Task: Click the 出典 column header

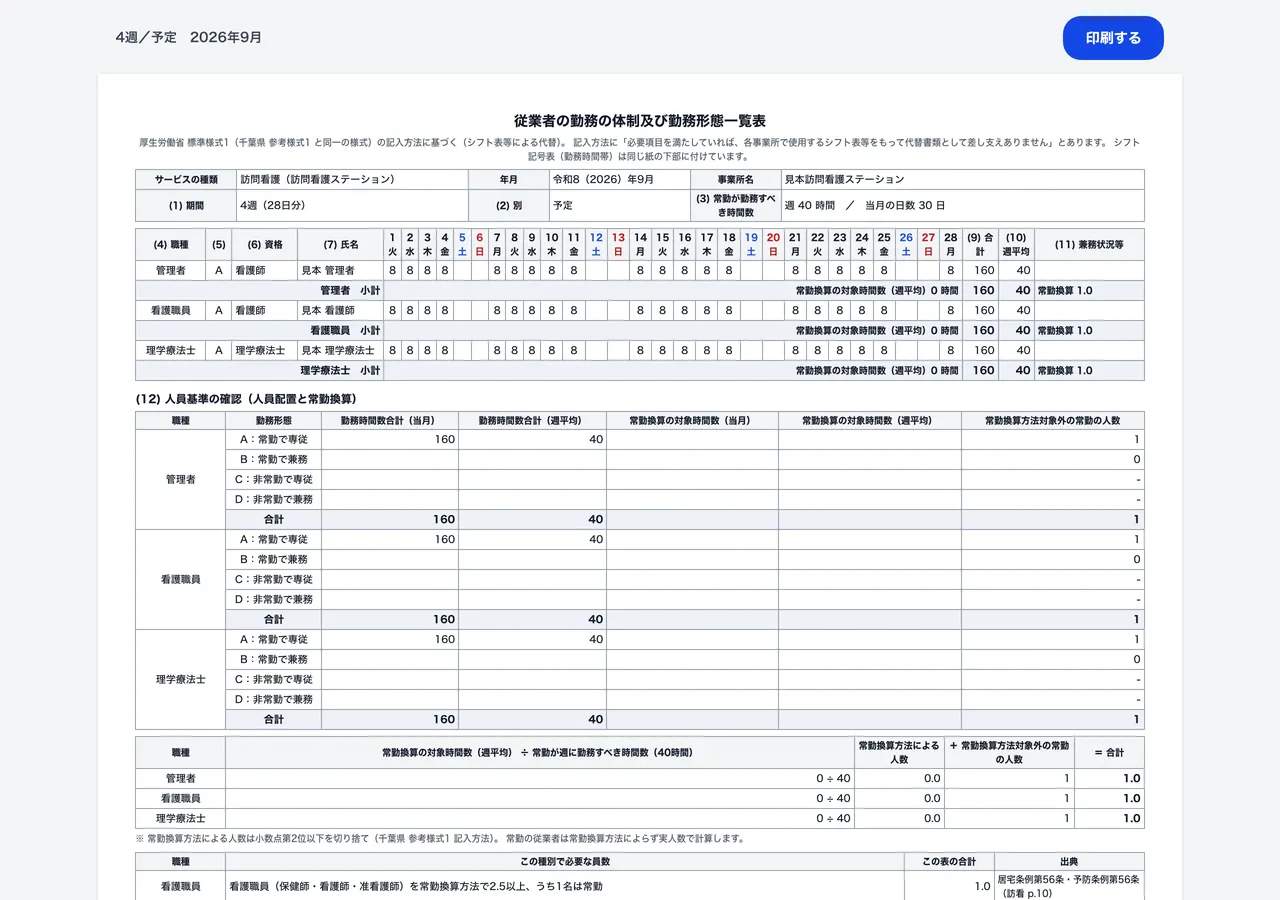Action: [x=1069, y=861]
